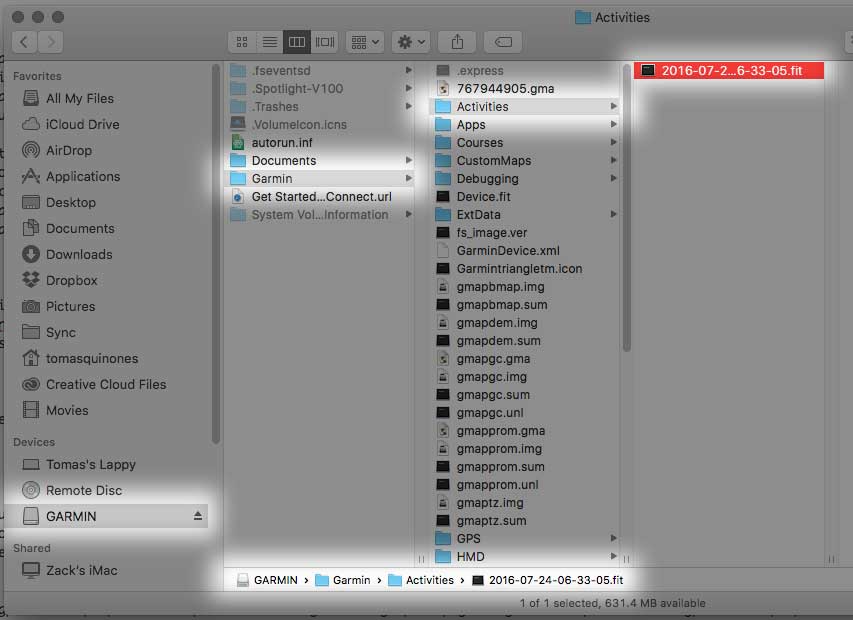Select Zack's iMac under Shared
The image size is (853, 620).
(x=69, y=571)
